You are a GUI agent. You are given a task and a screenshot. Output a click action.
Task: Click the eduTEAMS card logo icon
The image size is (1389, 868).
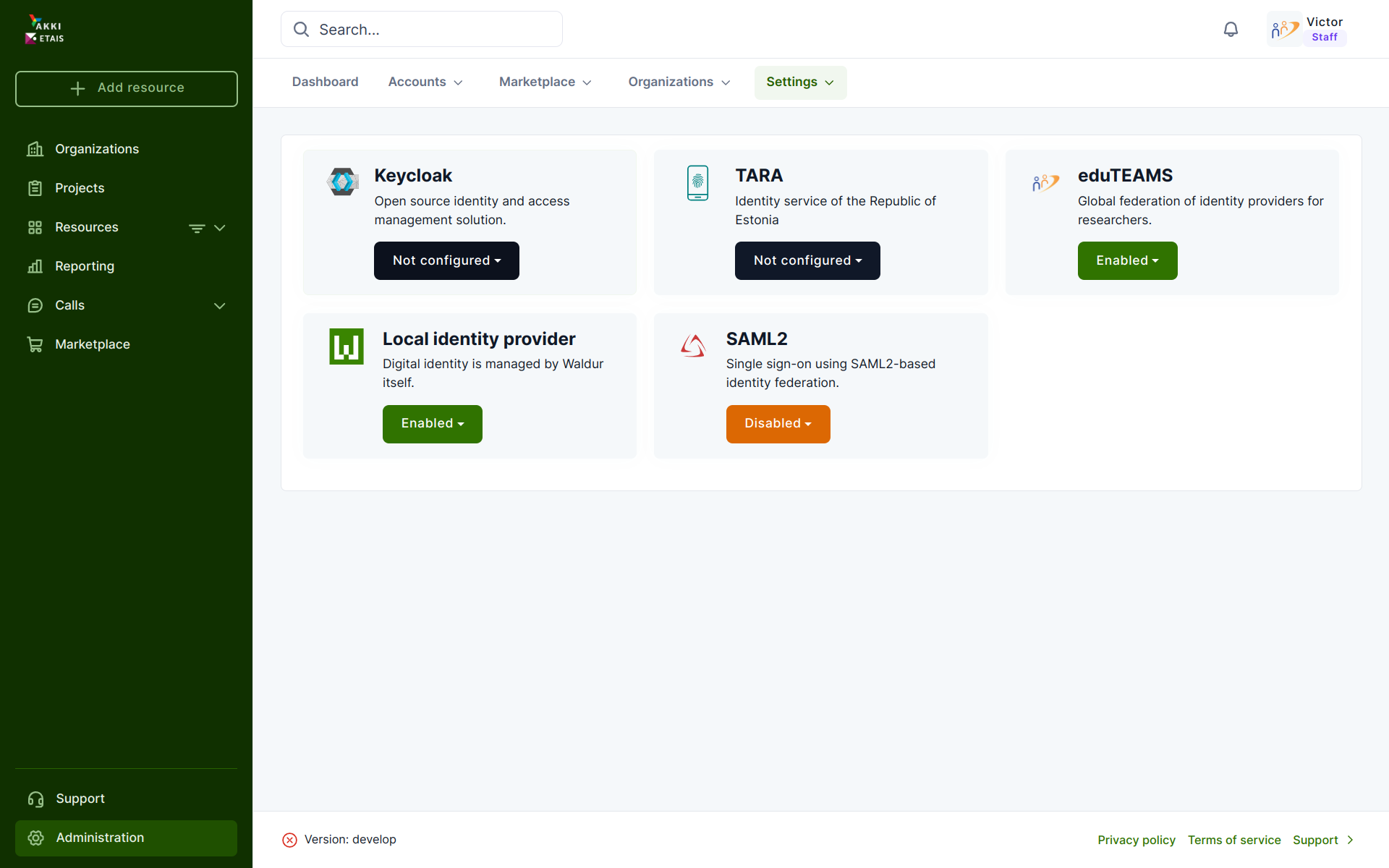(x=1045, y=183)
